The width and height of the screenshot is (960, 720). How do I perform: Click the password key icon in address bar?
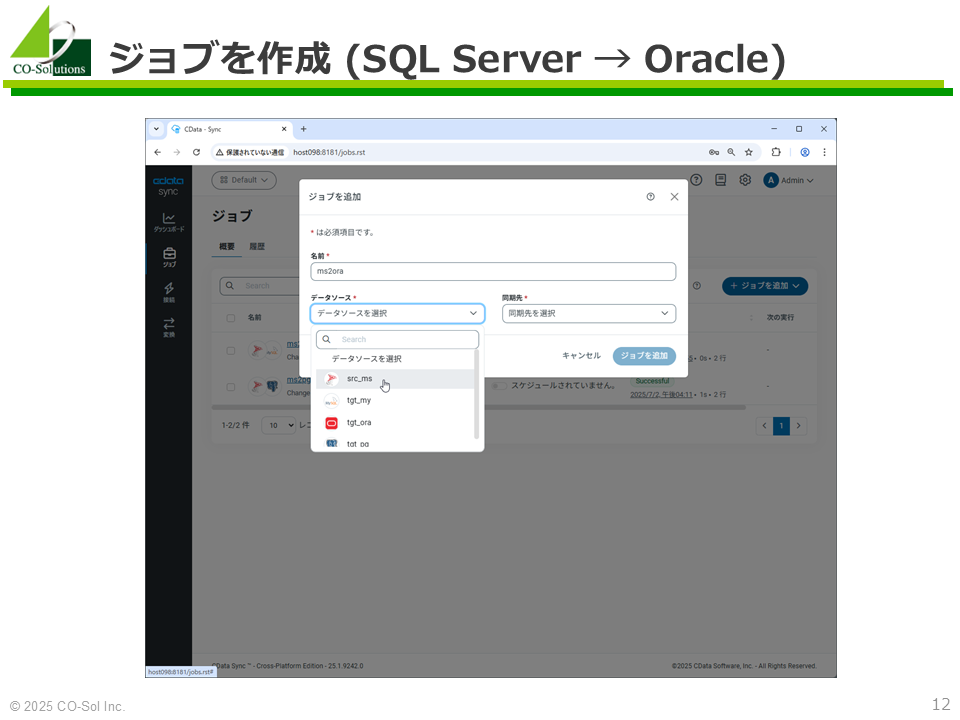[x=714, y=152]
